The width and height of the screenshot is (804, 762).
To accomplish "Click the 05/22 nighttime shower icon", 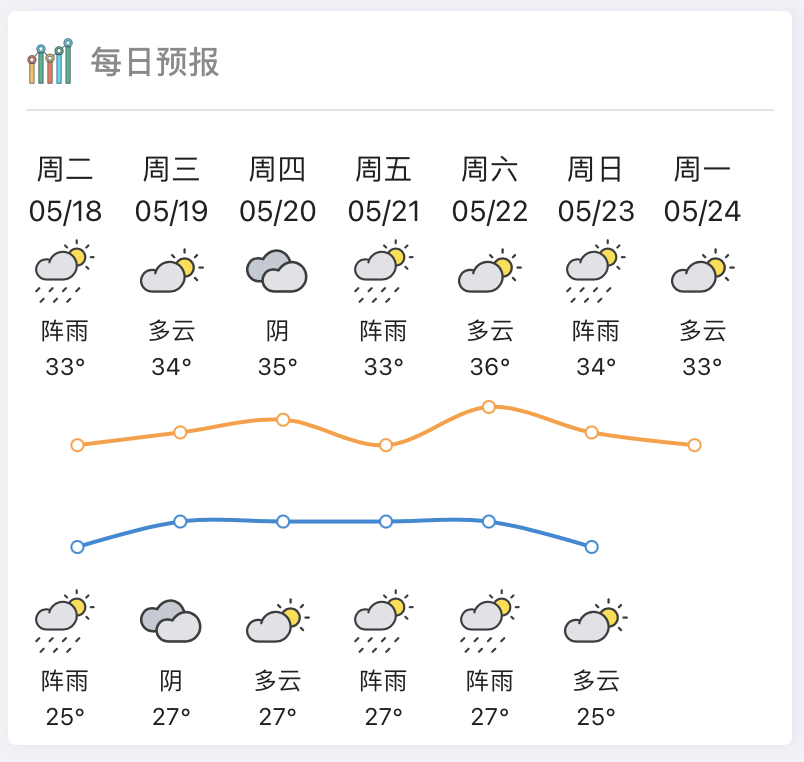I will 489,621.
